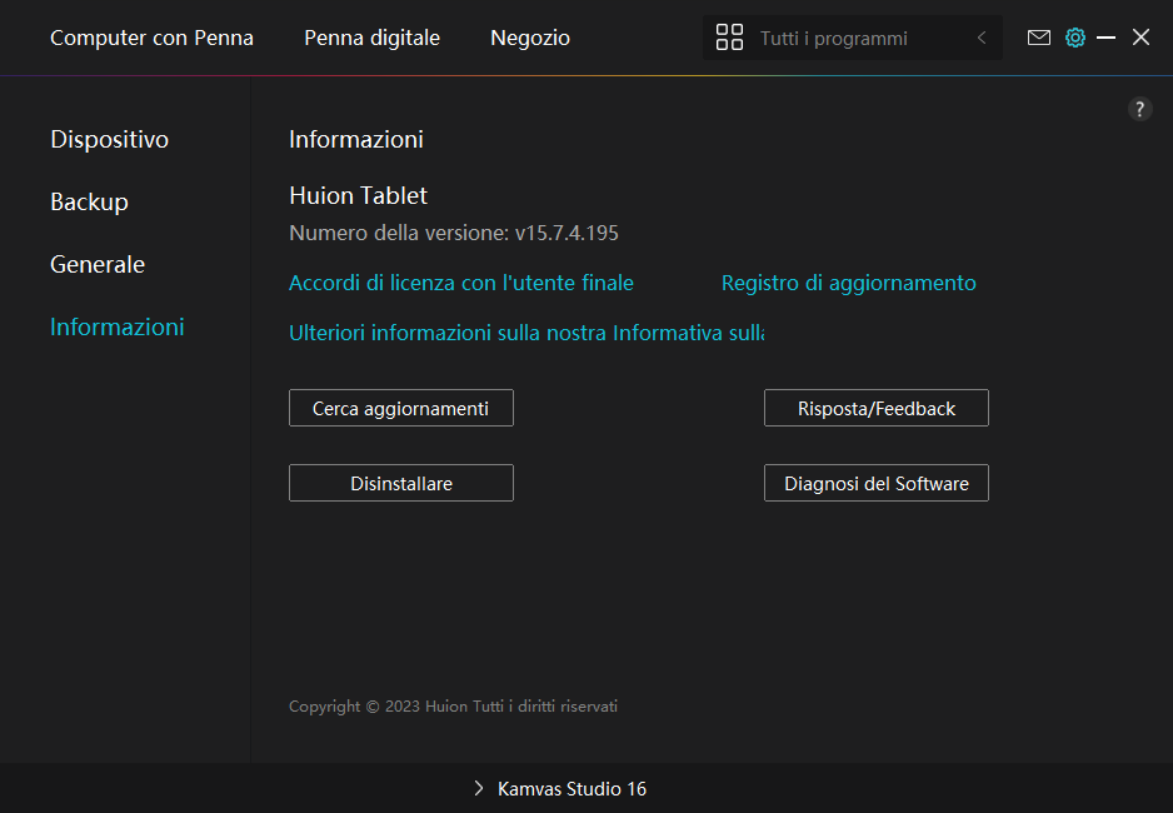Click the Tutti i programmi grid icon
Viewport: 1173px width, 813px height.
[730, 38]
